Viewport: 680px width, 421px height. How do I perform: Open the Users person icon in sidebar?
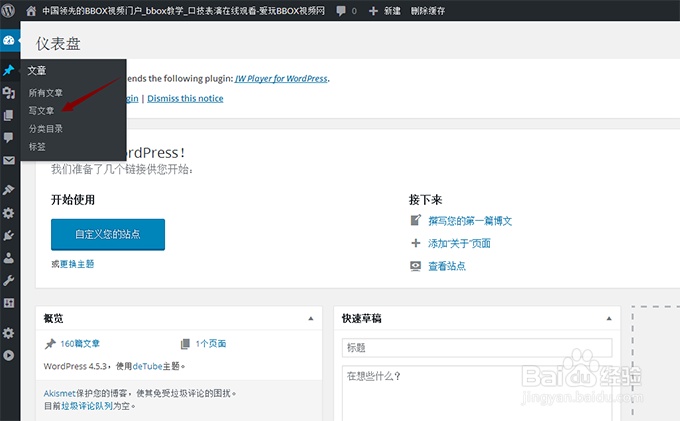9,258
